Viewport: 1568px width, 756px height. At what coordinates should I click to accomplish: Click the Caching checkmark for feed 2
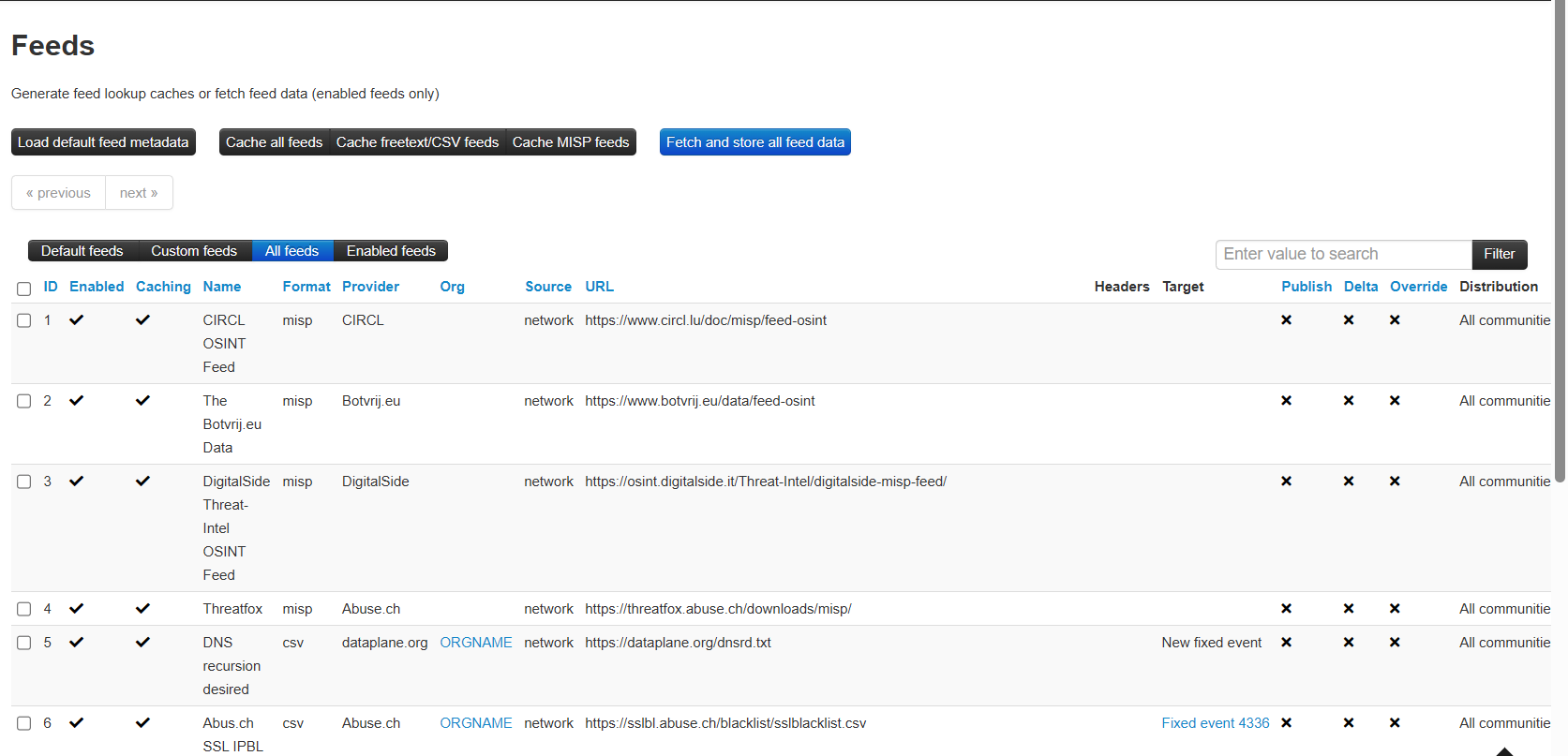(142, 401)
